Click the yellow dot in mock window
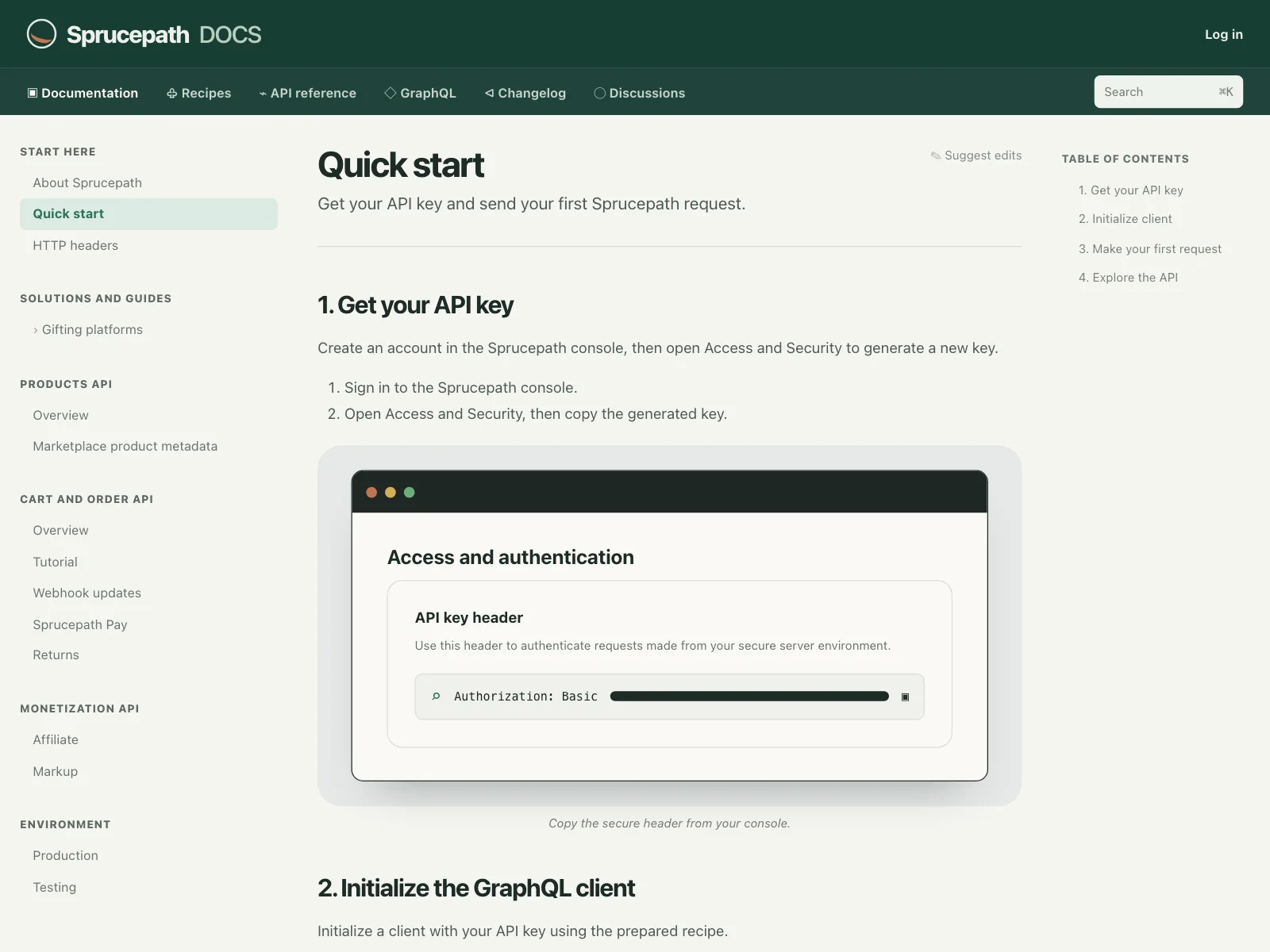 tap(391, 493)
